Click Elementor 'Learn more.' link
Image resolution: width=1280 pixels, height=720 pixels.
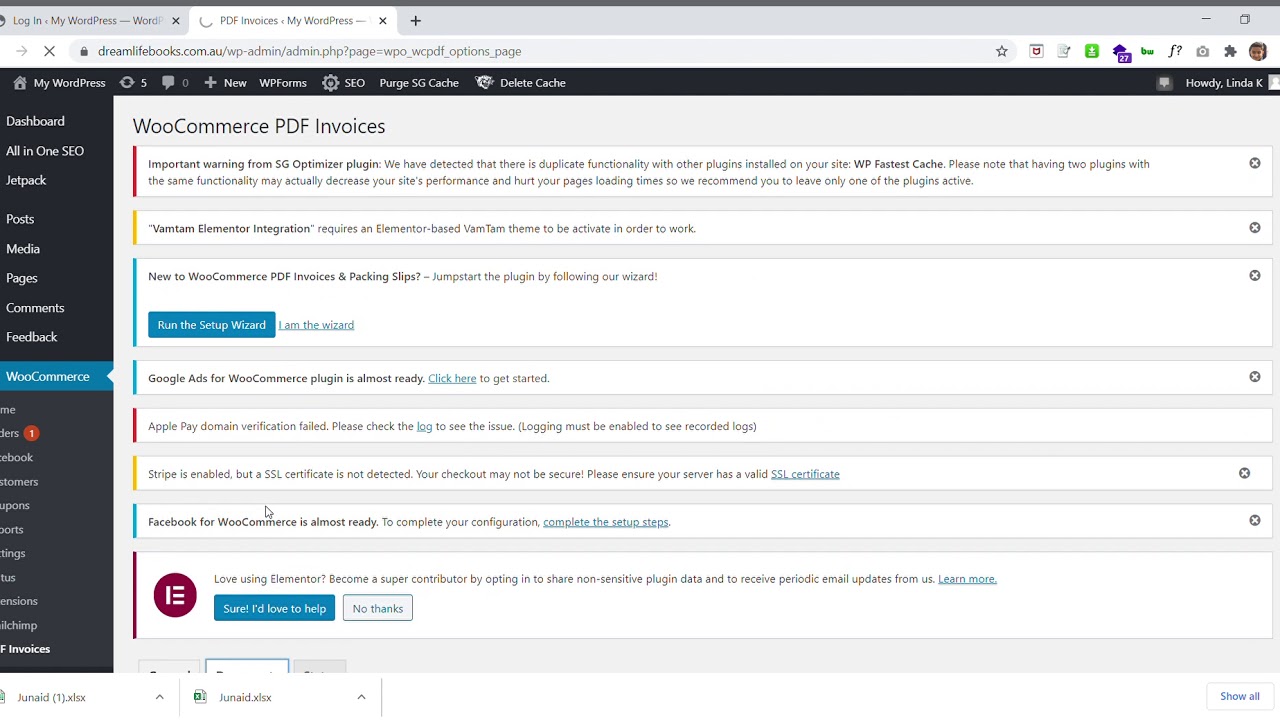point(967,579)
